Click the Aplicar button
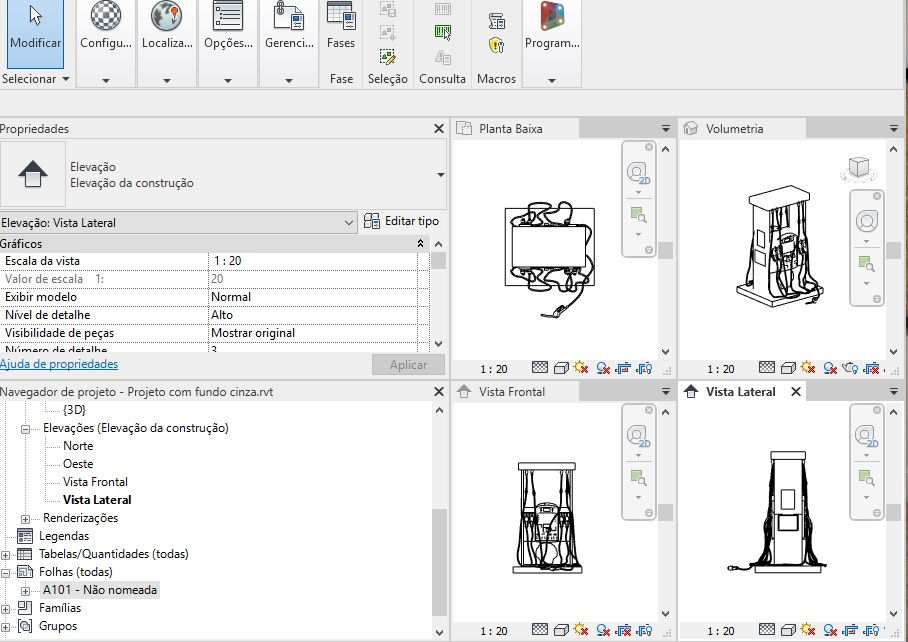This screenshot has height=642, width=908. [408, 365]
